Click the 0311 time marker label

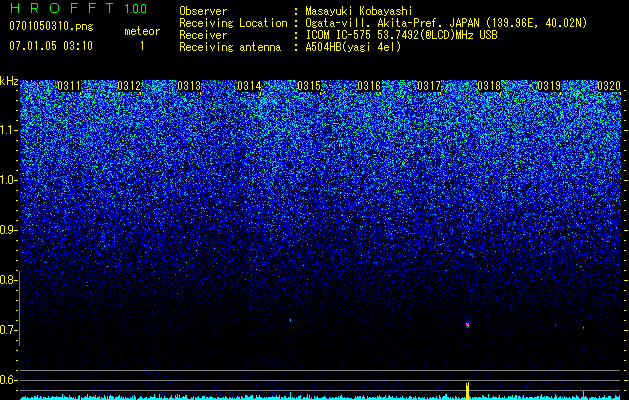point(69,86)
